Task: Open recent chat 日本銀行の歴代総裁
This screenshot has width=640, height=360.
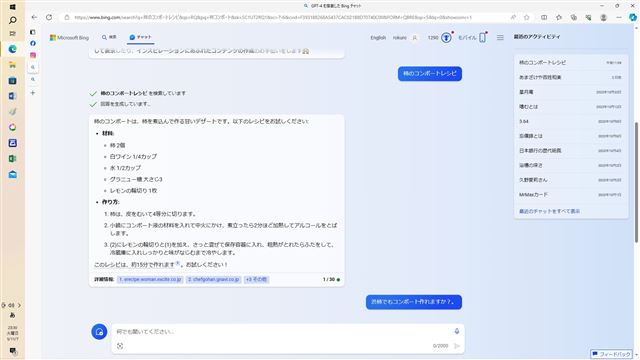Action: point(571,151)
